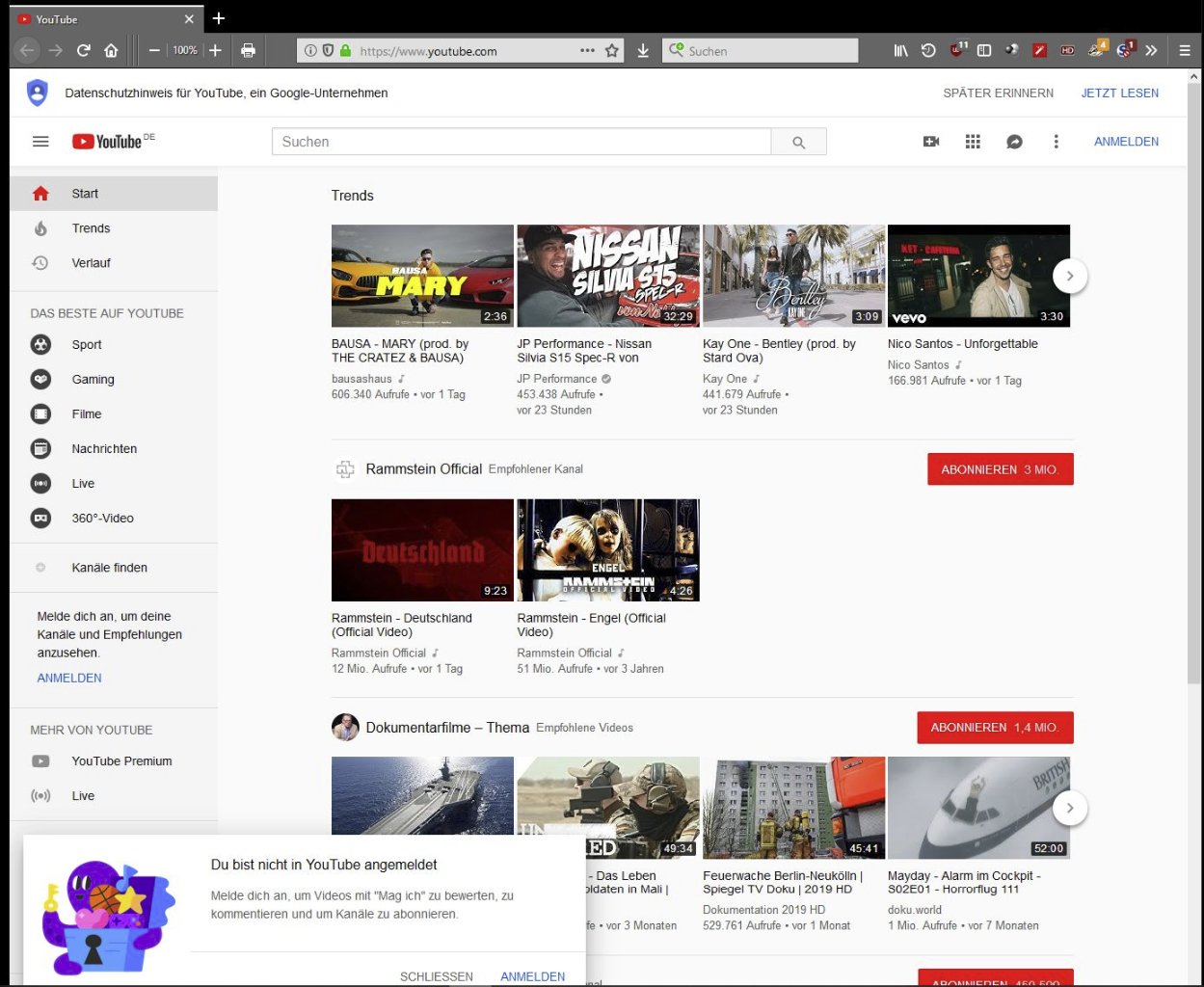
Task: Focus the YouTube search field
Action: click(x=522, y=142)
